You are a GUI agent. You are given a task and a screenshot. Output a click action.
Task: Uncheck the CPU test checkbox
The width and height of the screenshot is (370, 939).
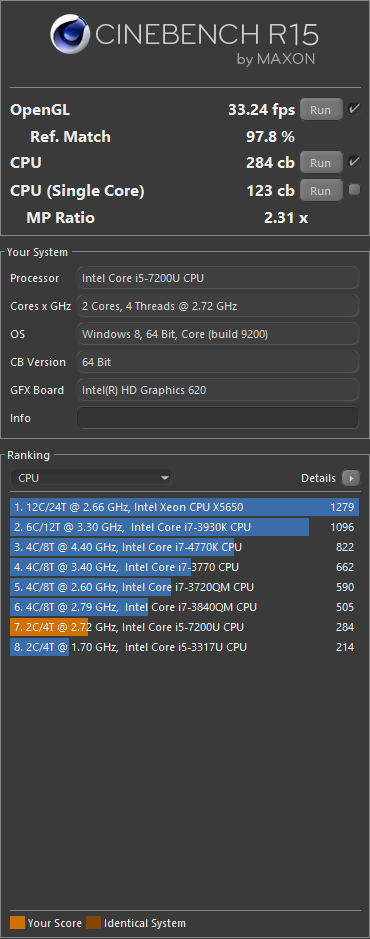[x=354, y=162]
